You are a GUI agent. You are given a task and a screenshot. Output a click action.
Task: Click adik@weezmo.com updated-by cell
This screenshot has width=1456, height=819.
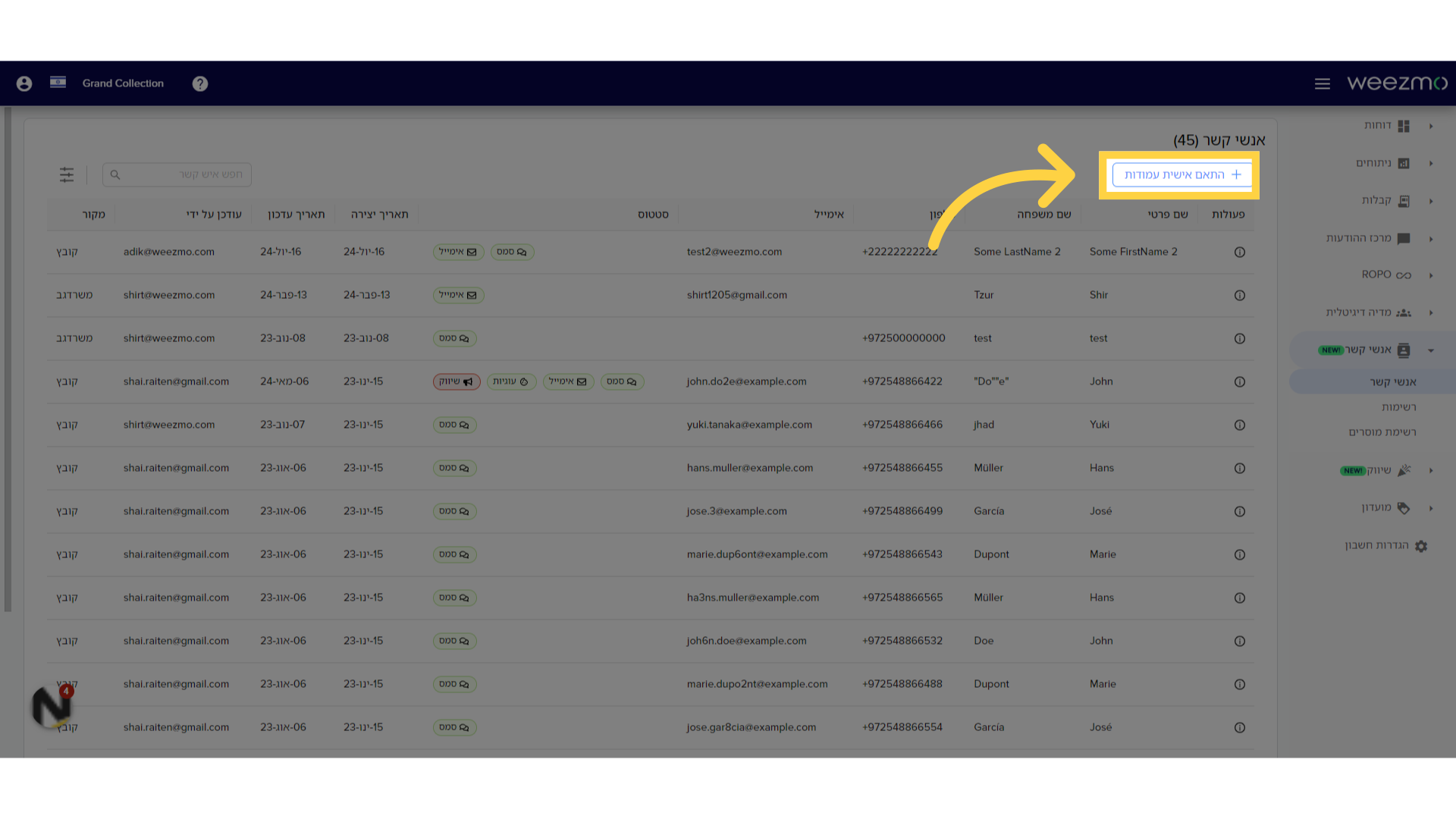(168, 252)
